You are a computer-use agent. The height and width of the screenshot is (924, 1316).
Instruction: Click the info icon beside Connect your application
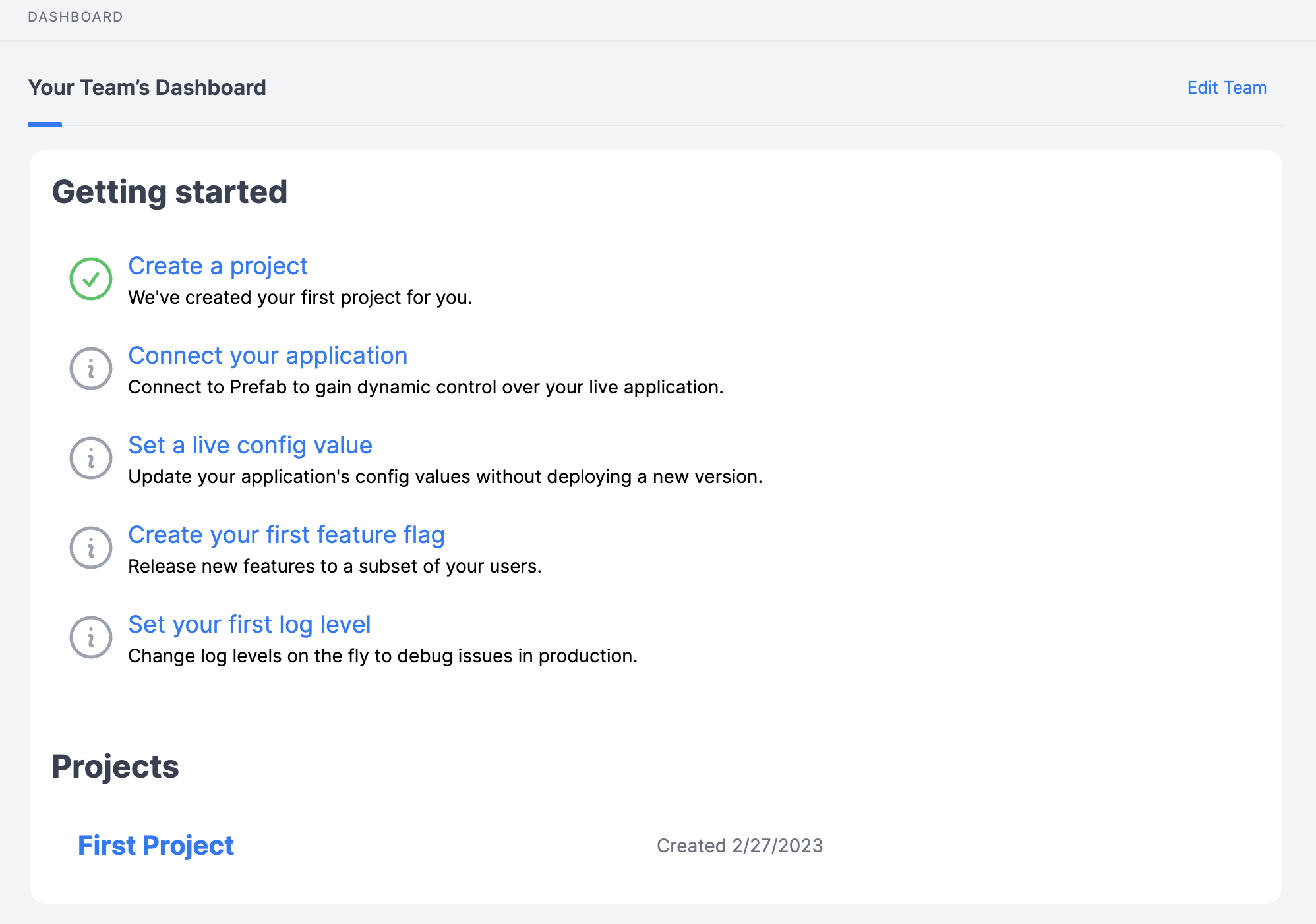[91, 368]
